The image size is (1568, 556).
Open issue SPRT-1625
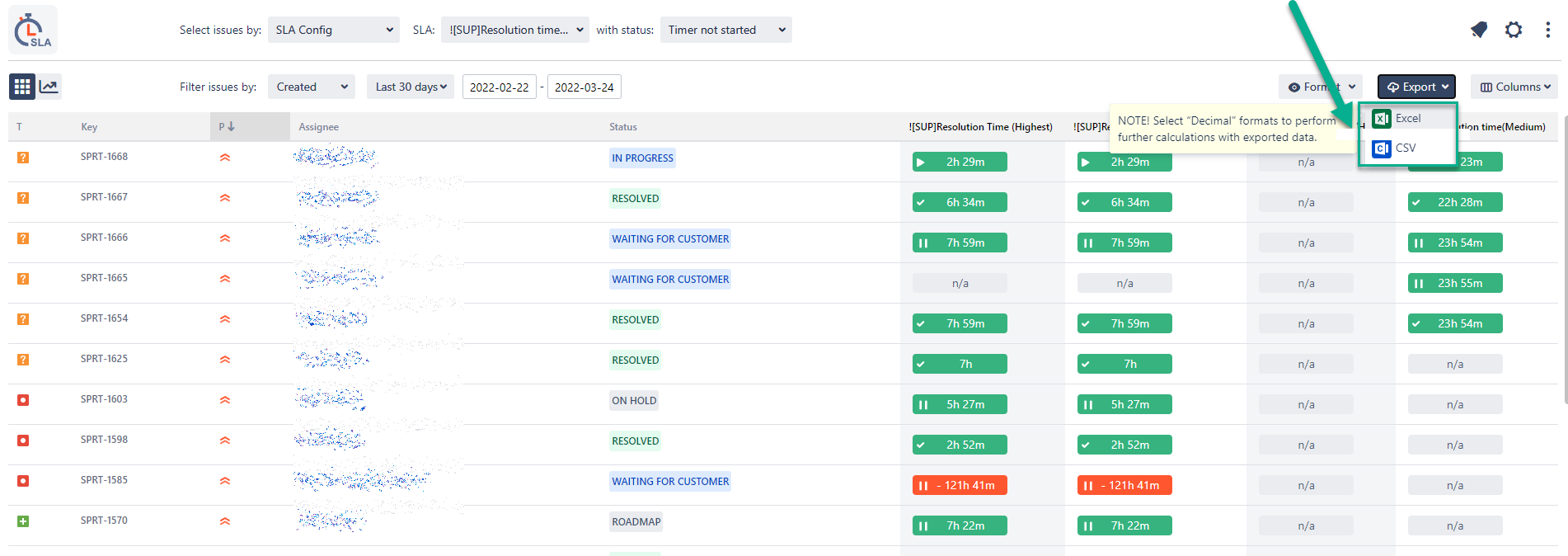(x=104, y=359)
